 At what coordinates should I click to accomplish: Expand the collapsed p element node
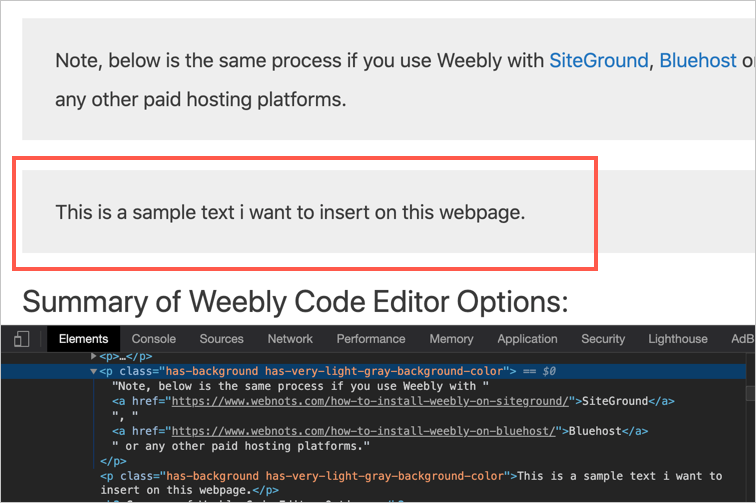tap(94, 356)
